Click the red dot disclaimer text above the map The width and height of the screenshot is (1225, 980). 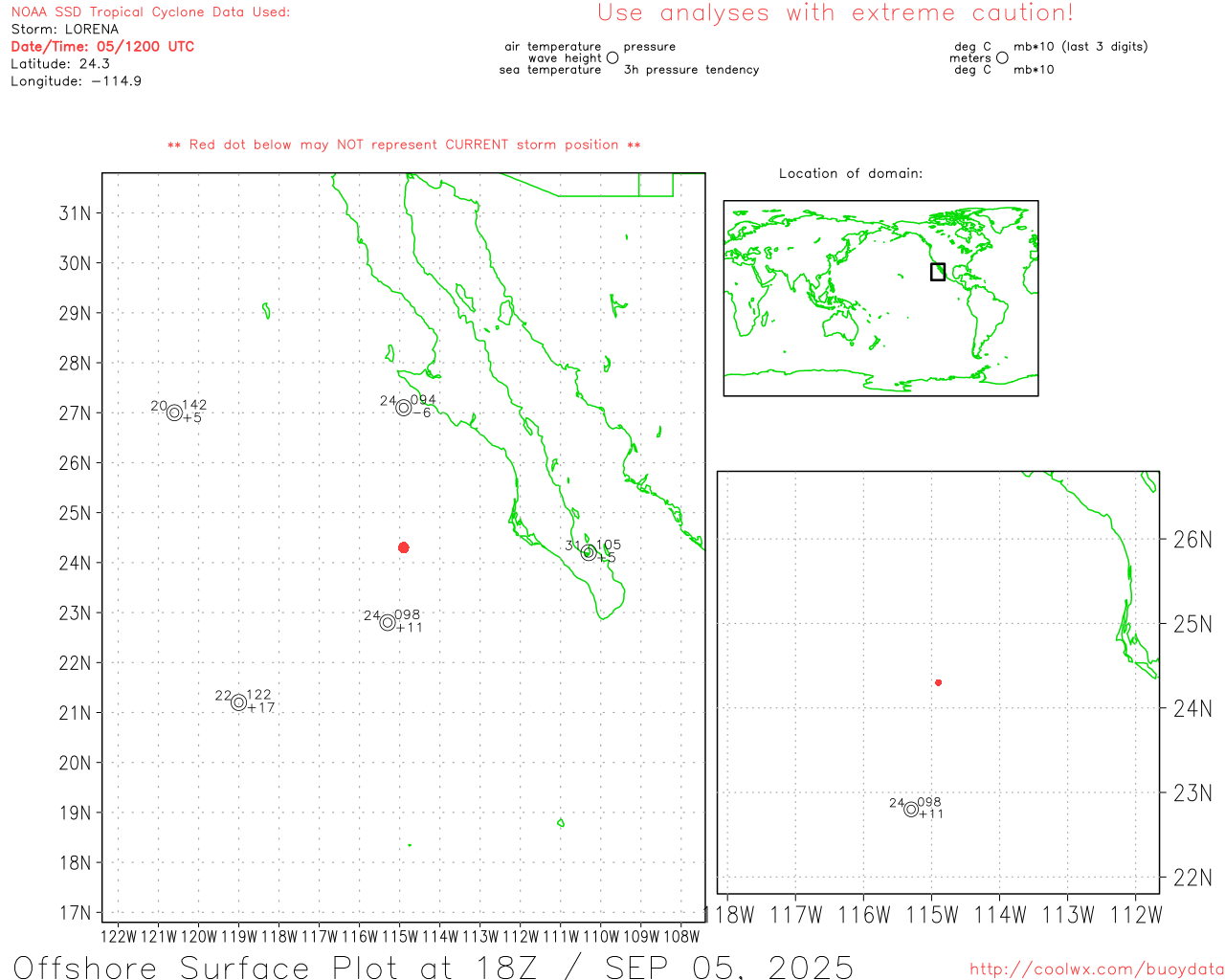coord(404,145)
